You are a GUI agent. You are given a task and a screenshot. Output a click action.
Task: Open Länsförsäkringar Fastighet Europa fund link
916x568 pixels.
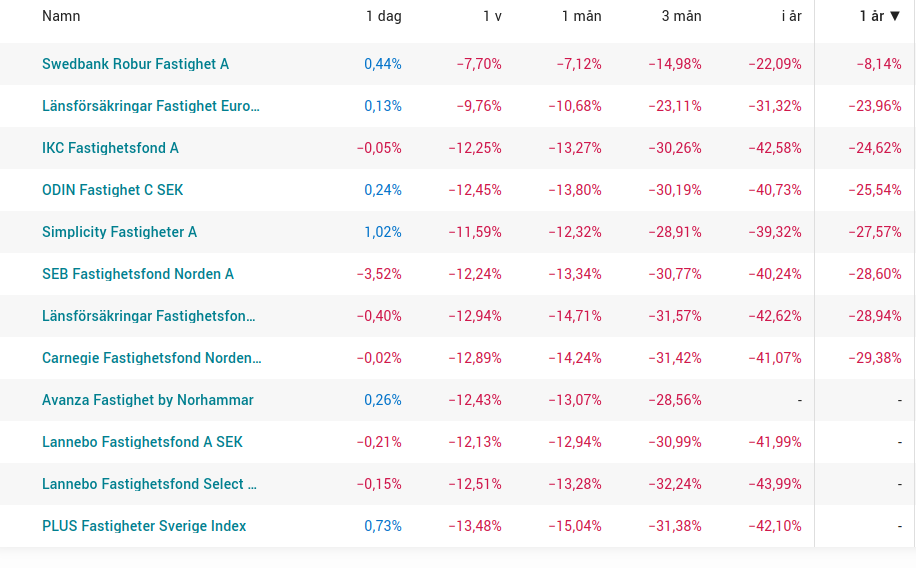(x=151, y=106)
